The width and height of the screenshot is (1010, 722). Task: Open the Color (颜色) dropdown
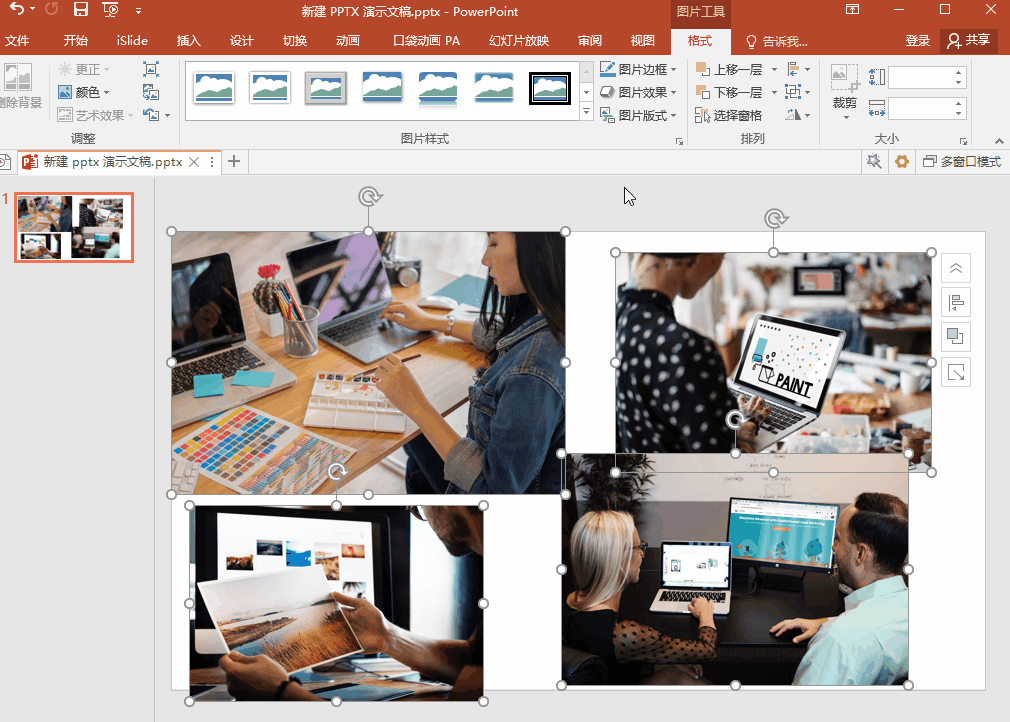(84, 92)
